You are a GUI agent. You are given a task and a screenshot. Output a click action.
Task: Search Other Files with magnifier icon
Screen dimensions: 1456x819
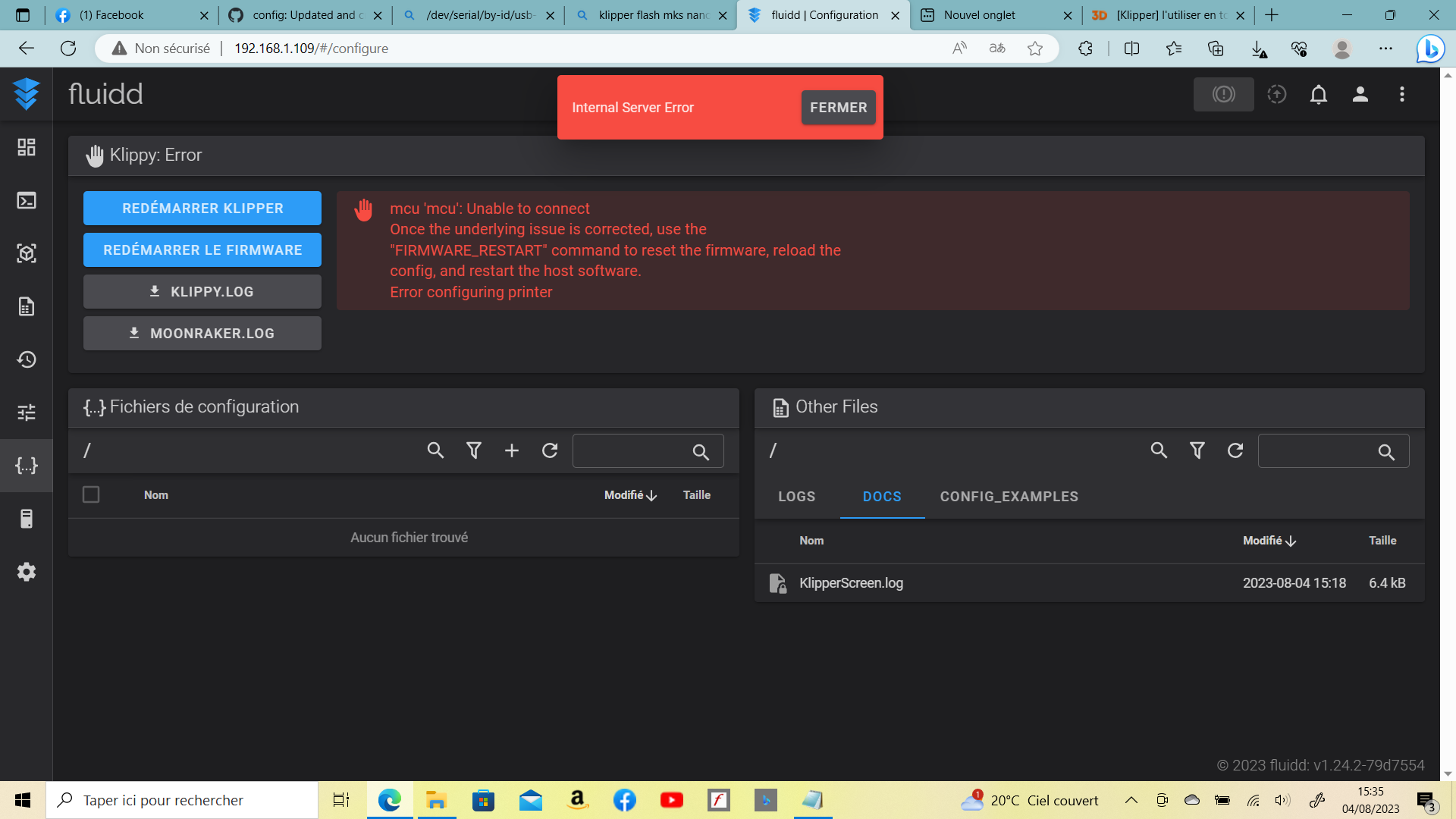click(x=1159, y=450)
